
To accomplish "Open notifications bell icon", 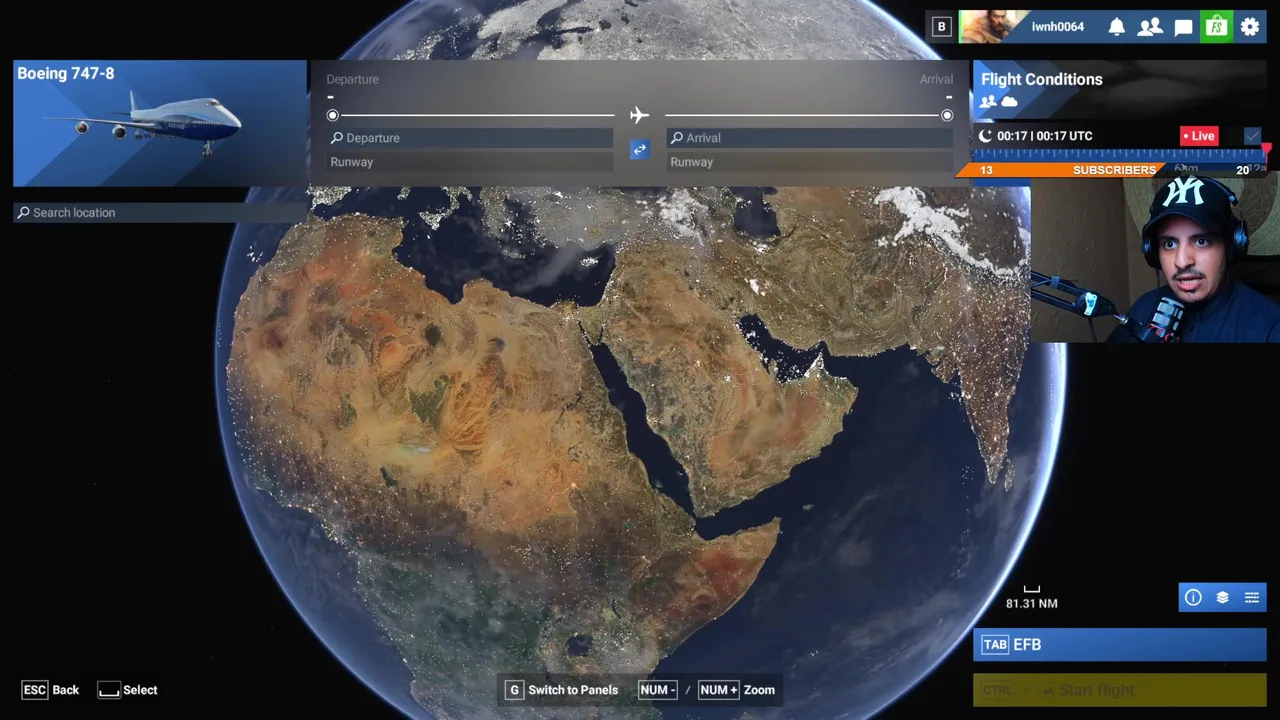I will (1117, 27).
